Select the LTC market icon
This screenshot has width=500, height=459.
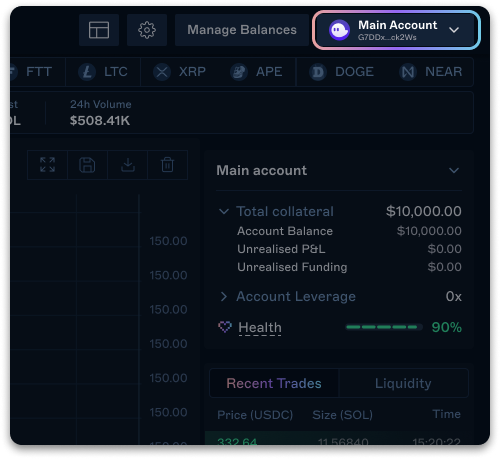[87, 72]
